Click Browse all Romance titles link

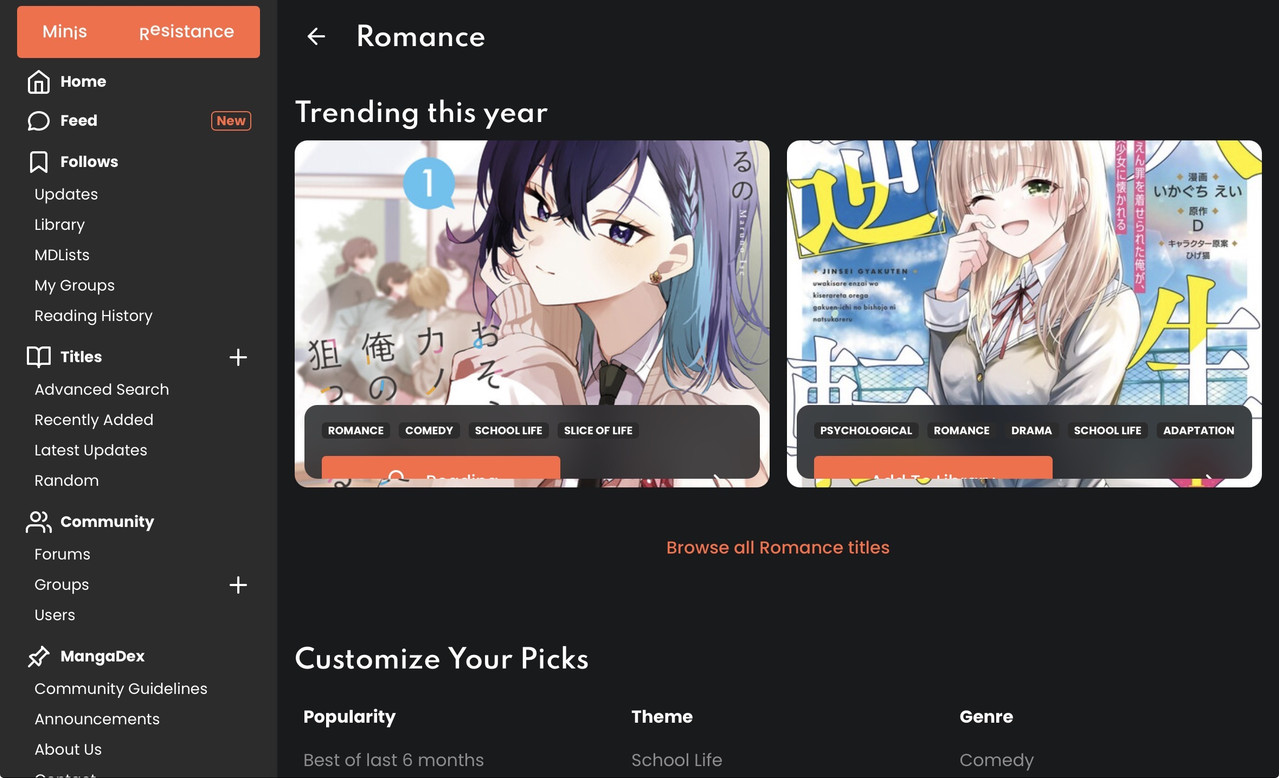click(x=778, y=548)
